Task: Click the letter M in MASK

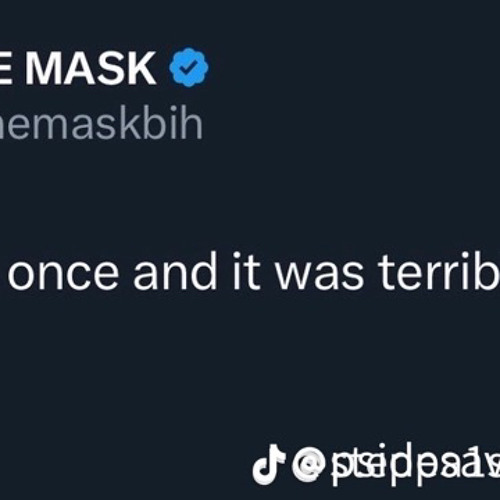Action: pos(43,68)
